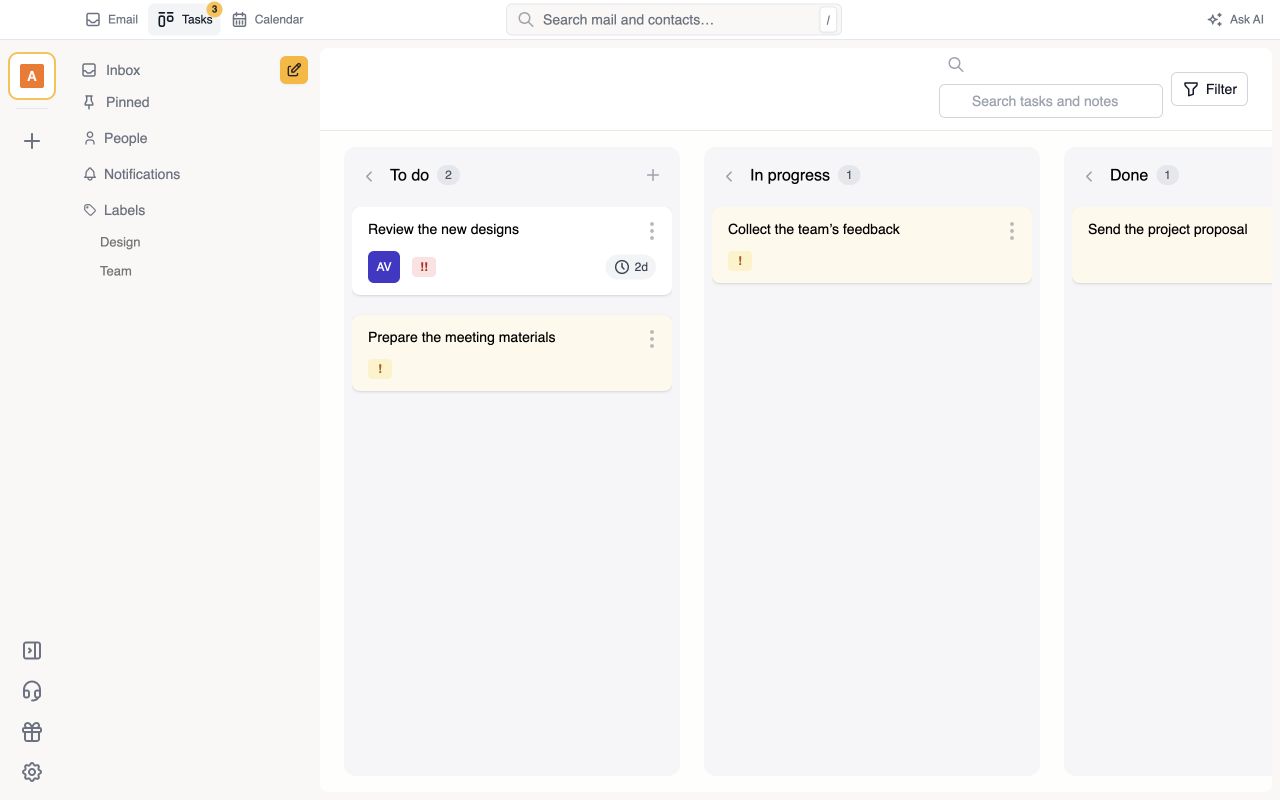This screenshot has width=1280, height=800.
Task: Open settings gear icon
Action: pyautogui.click(x=32, y=772)
